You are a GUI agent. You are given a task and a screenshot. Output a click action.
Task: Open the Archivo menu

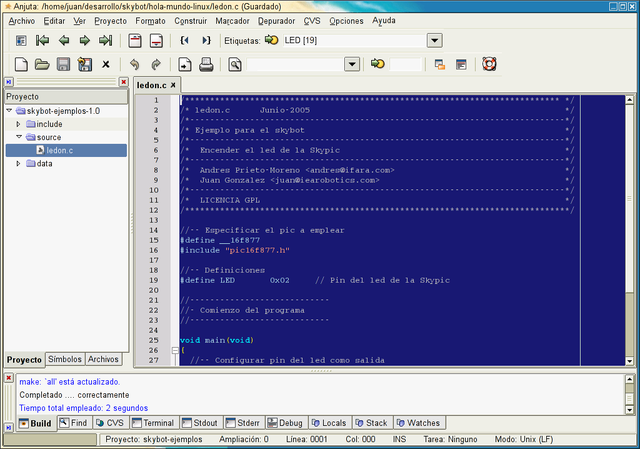(22, 21)
